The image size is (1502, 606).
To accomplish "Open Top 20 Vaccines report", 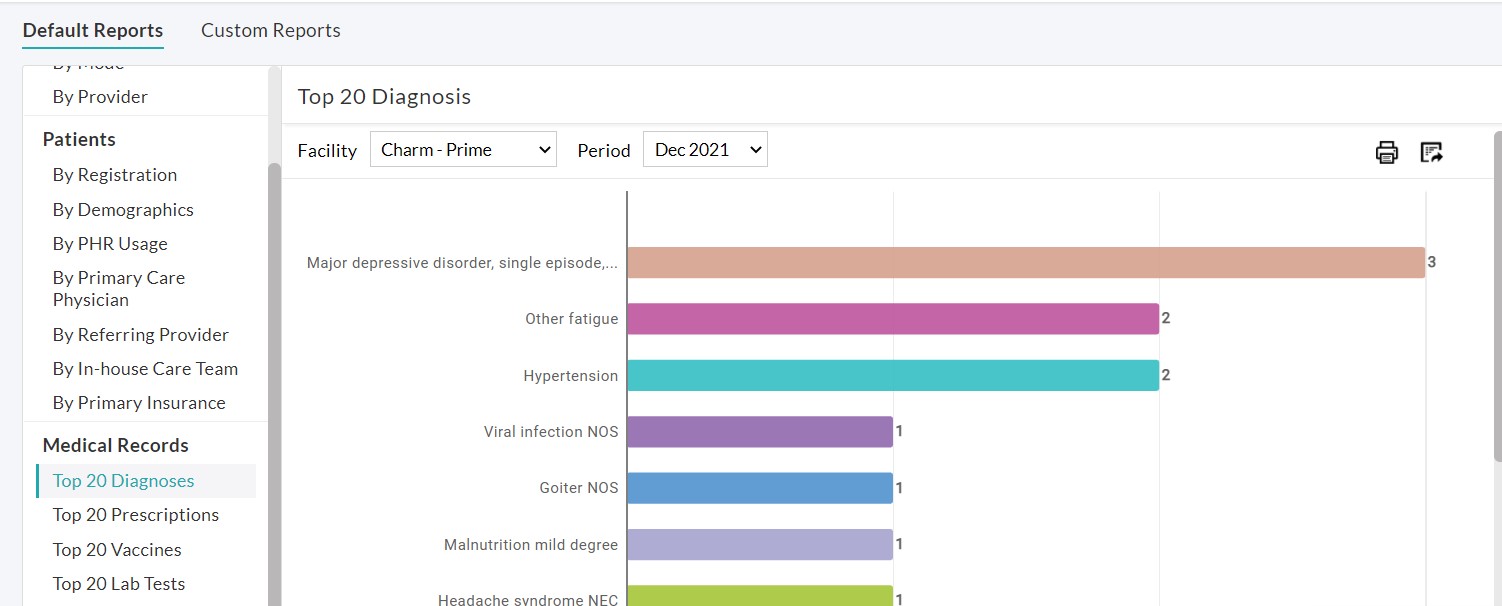I will click(x=117, y=550).
